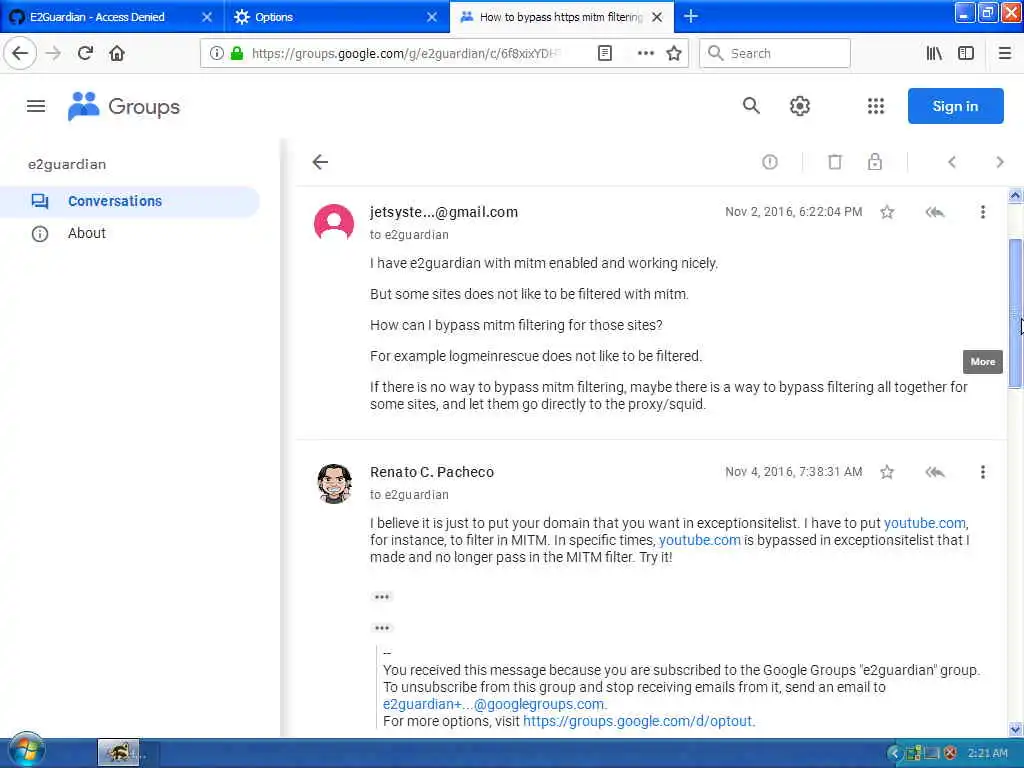Open the Library icon
Viewport: 1024px width, 768px height.
tap(934, 53)
